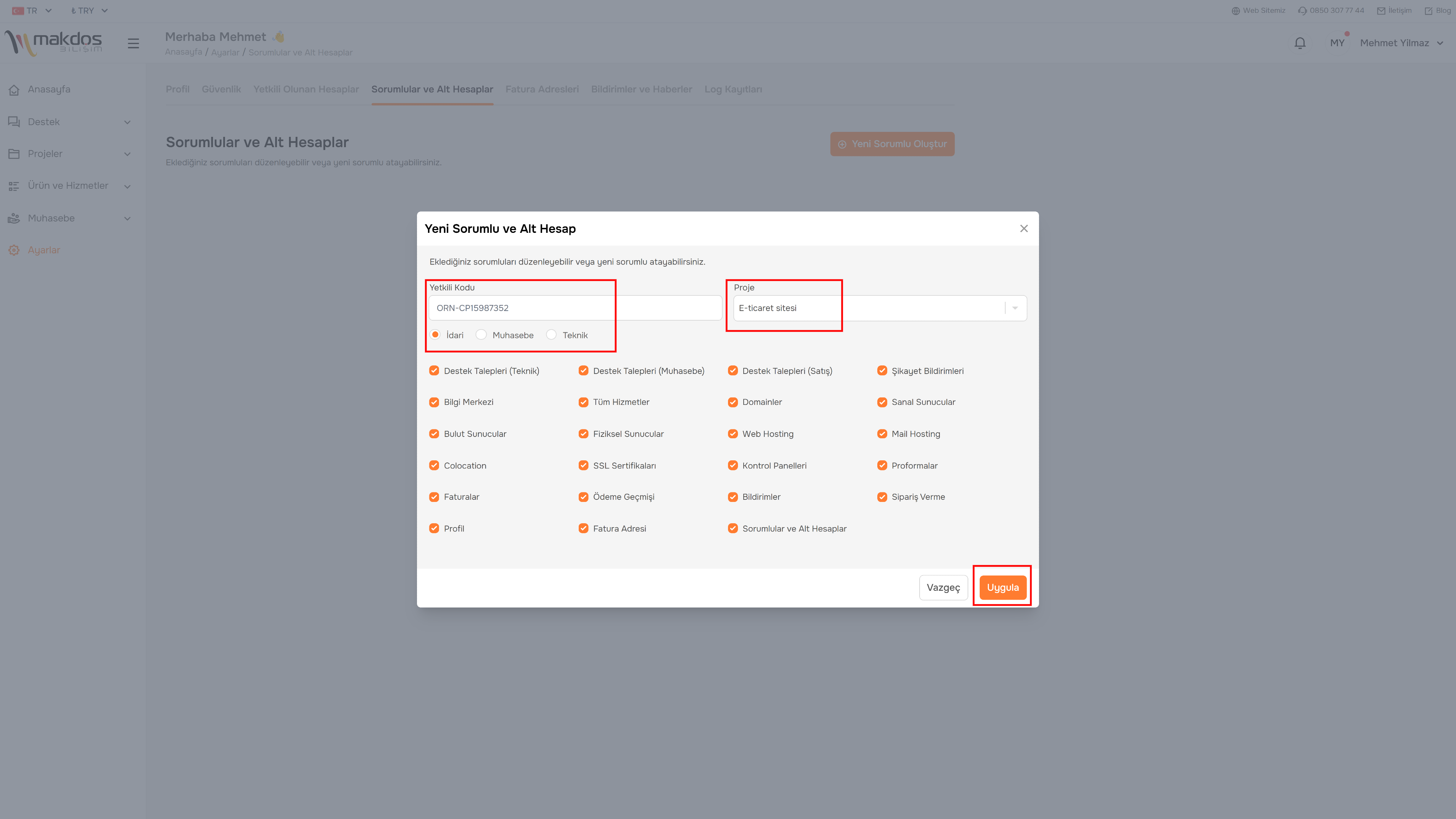Expand the Projeler sidebar chevron
1456x819 pixels.
click(127, 154)
